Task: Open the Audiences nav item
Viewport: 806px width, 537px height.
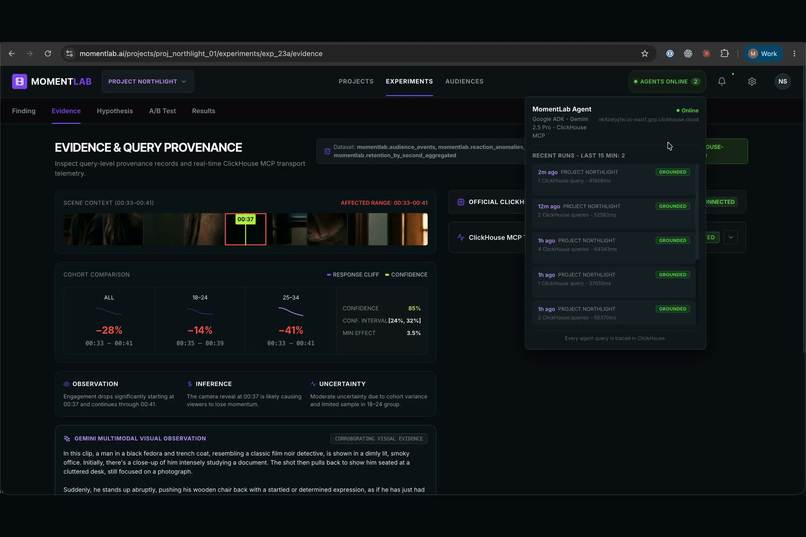Action: 464,81
